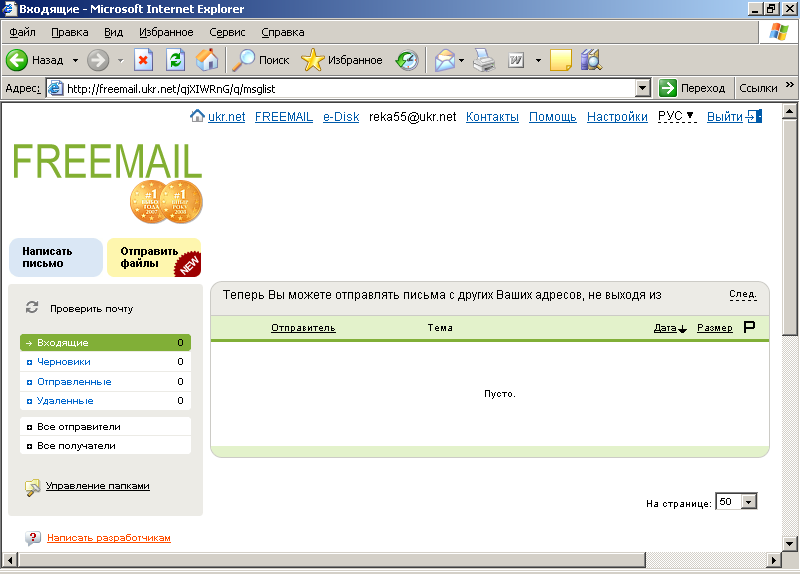Image resolution: width=800 pixels, height=574 pixels.
Task: Click the gold #1 award medals
Action: click(166, 202)
